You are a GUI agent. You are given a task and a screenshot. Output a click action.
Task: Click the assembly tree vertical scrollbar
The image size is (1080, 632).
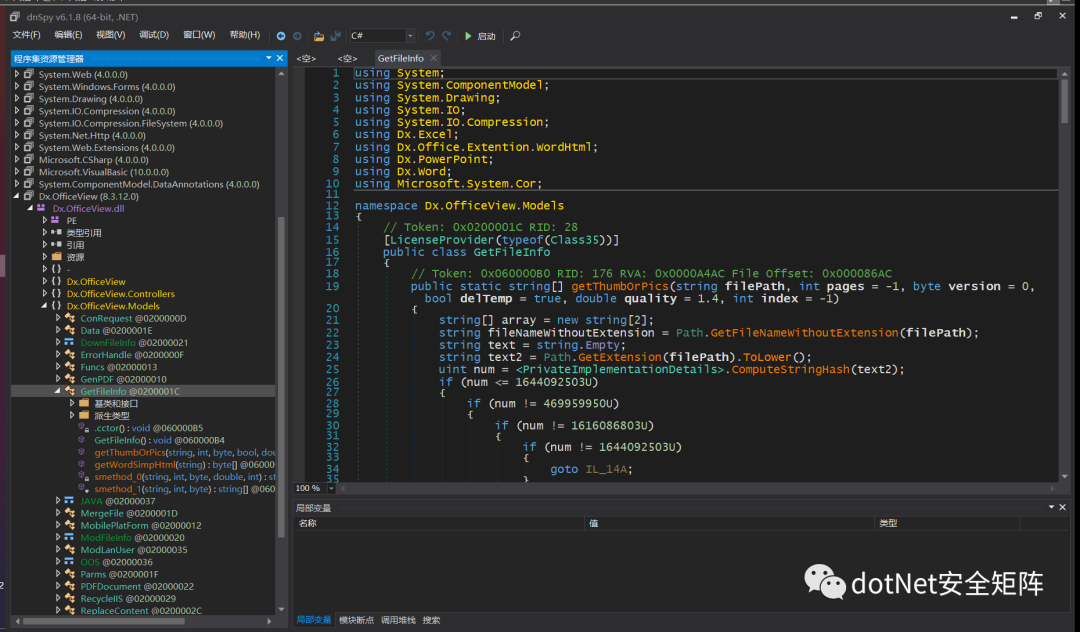(280, 375)
